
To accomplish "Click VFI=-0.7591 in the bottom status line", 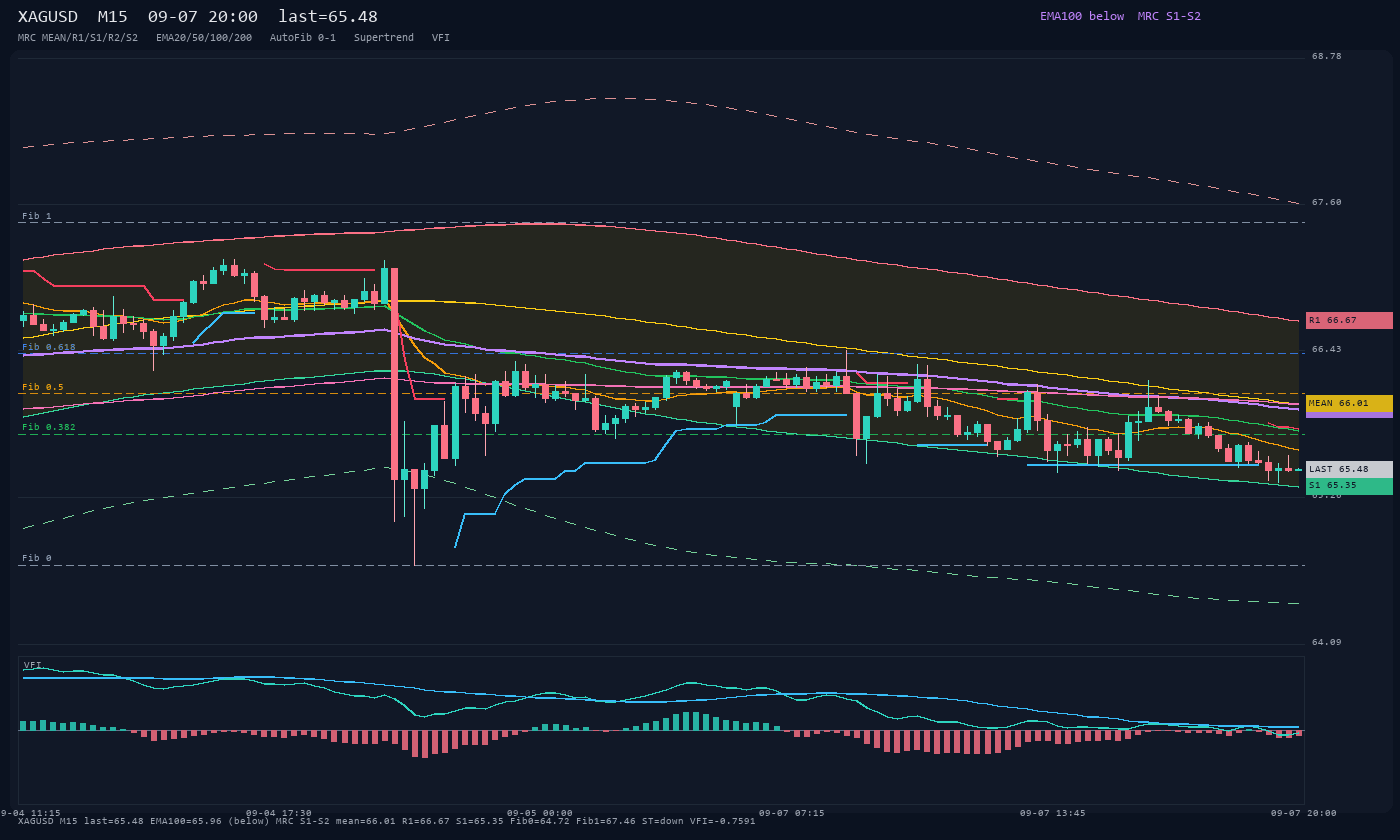I will click(723, 821).
